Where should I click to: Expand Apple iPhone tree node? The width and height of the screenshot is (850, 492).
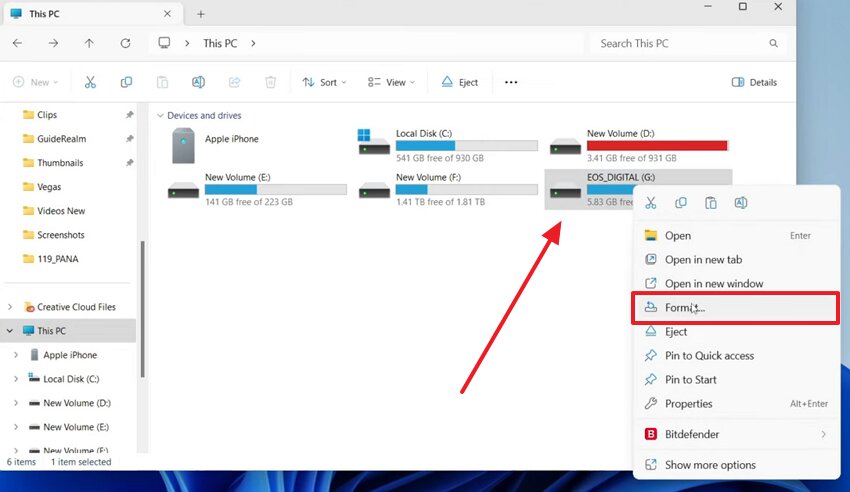(16, 355)
